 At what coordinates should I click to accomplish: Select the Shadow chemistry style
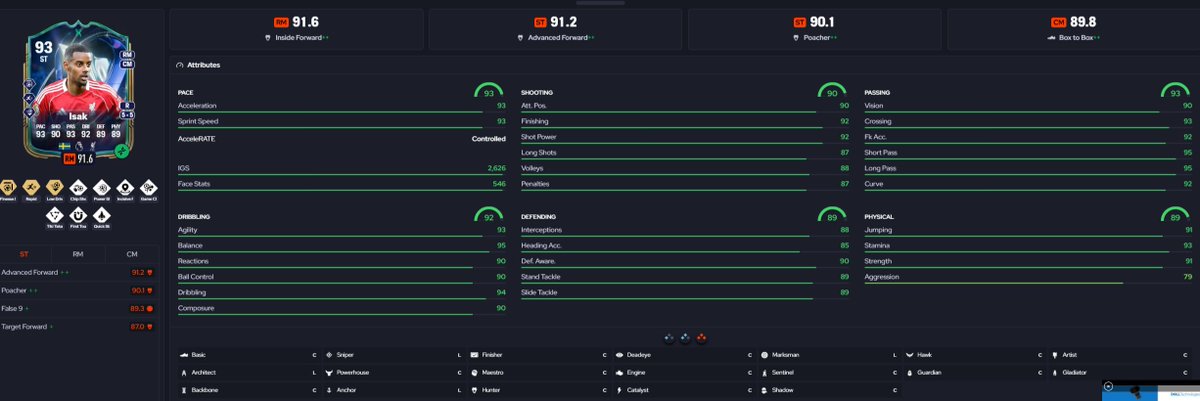pos(829,389)
